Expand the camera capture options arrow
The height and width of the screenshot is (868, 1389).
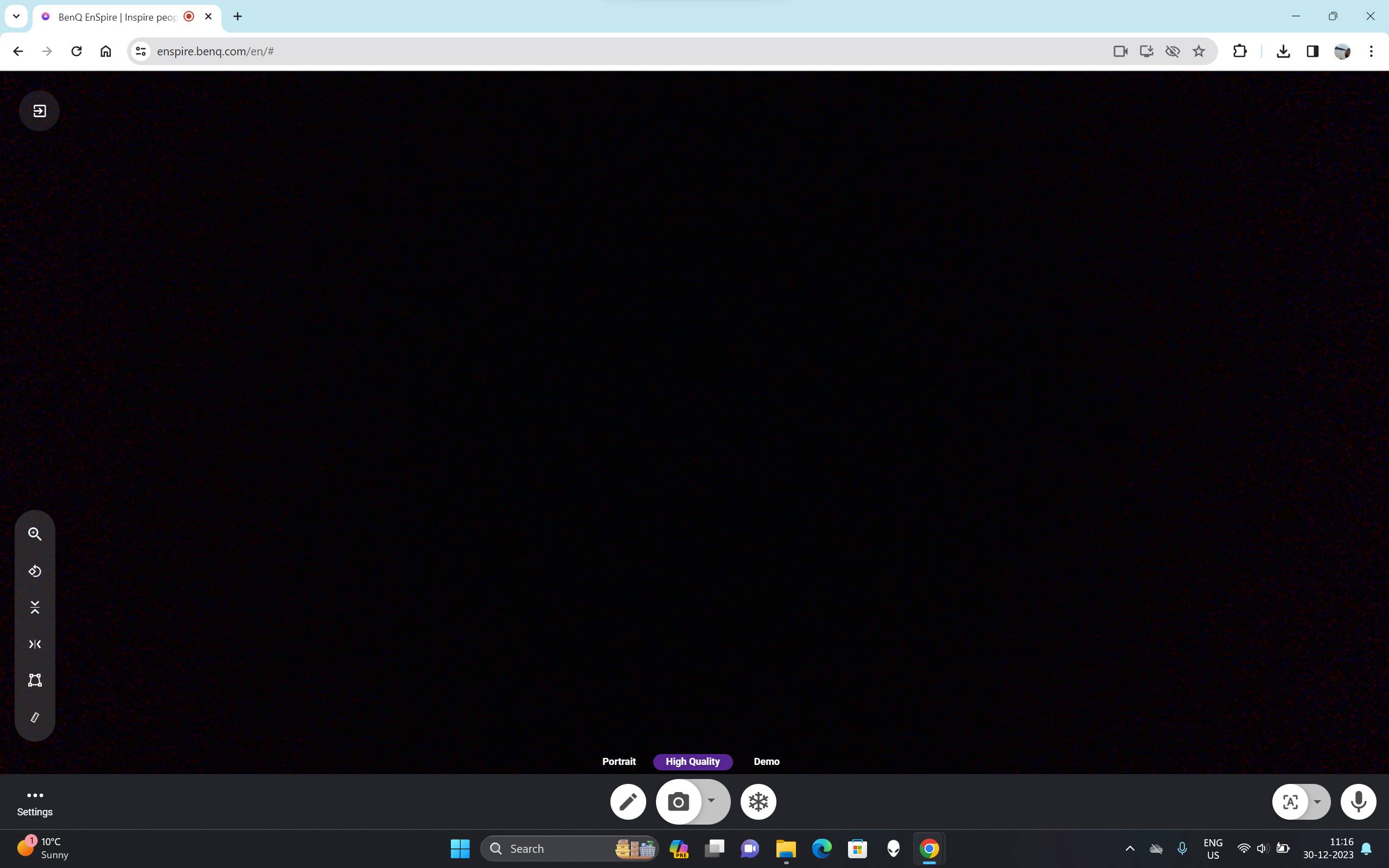(x=712, y=801)
